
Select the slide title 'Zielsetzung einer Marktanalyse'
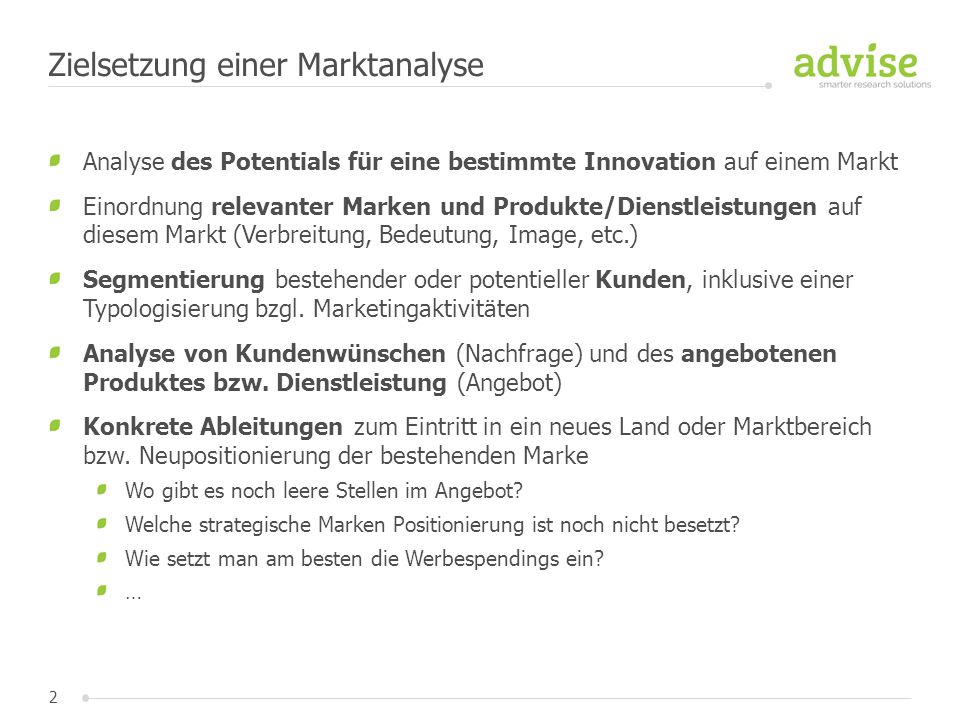(266, 65)
